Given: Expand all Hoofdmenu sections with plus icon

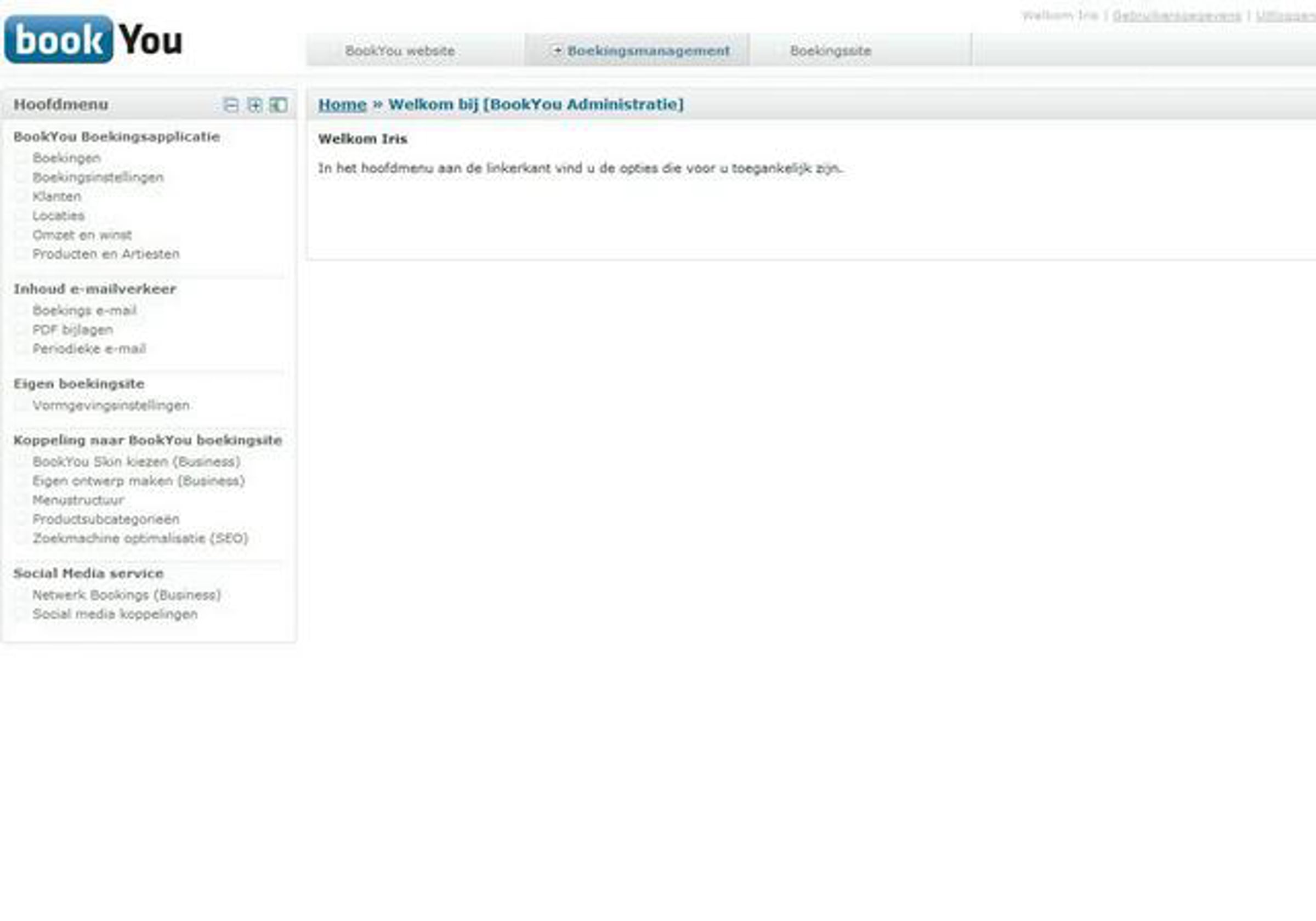Looking at the screenshot, I should point(254,105).
